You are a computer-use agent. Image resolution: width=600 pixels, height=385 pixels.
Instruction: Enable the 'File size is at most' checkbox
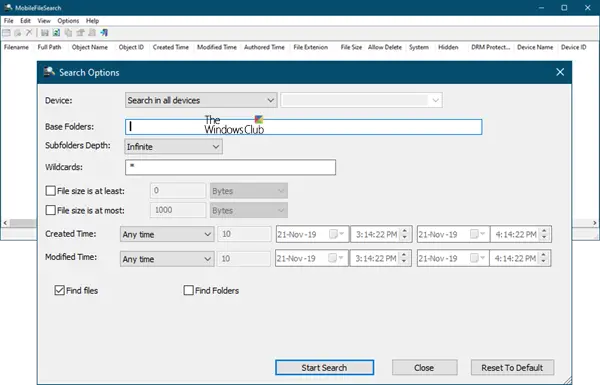click(51, 210)
